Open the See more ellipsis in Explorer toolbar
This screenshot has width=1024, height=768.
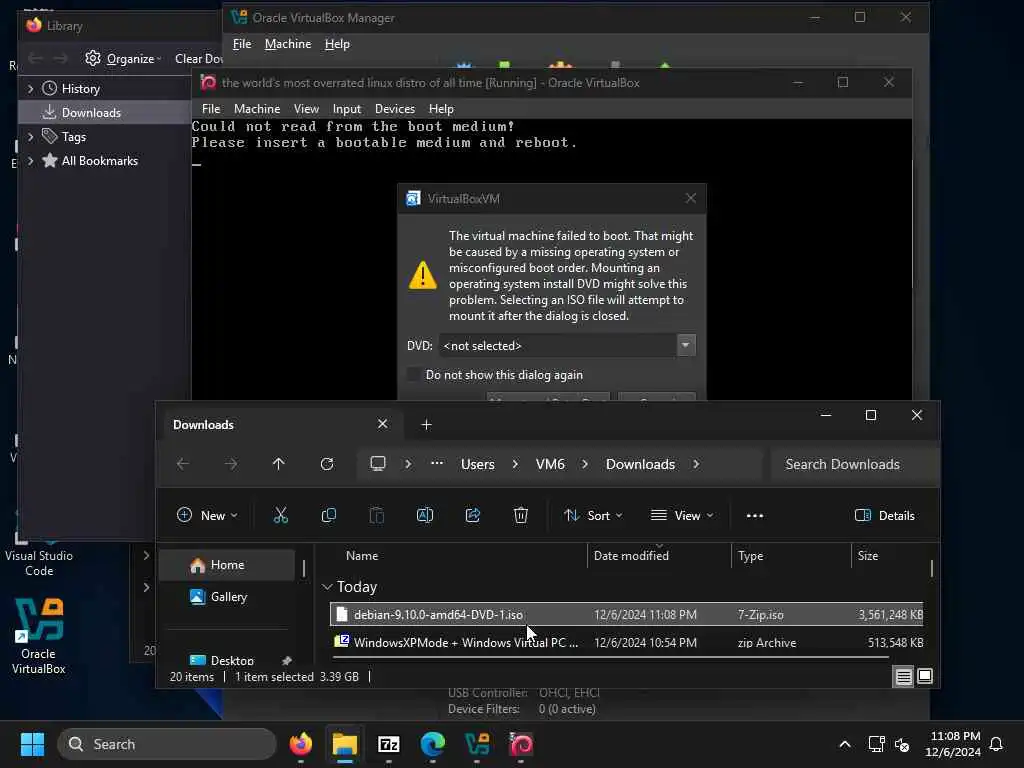click(754, 515)
